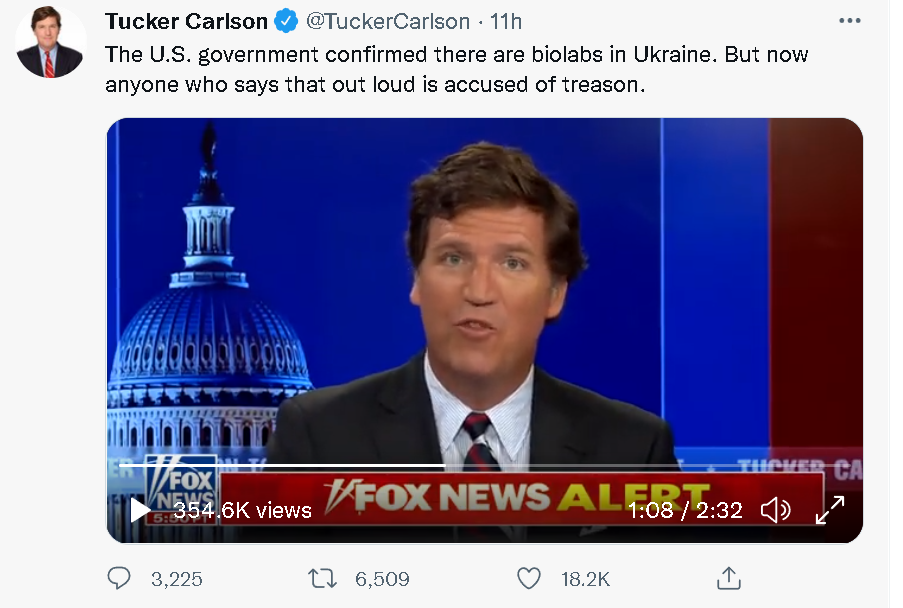Screen dimensions: 903x608
Task: Open the @TuckerCarlson handle link
Action: (388, 21)
